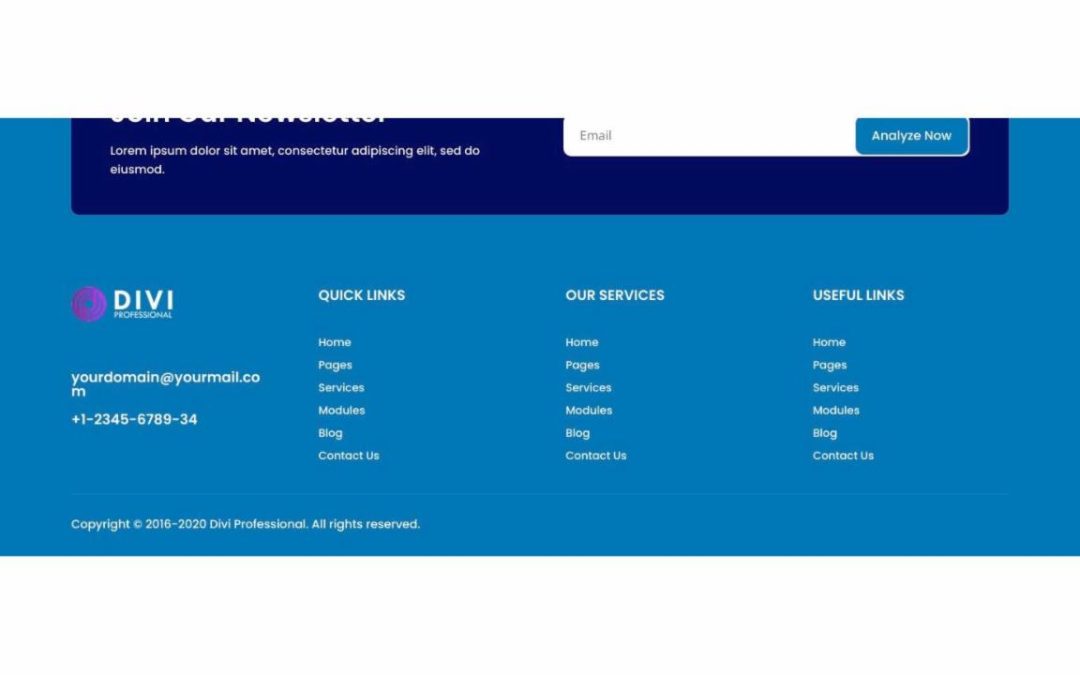1080x675 pixels.
Task: Open Pages under Useful Links
Action: pos(829,365)
